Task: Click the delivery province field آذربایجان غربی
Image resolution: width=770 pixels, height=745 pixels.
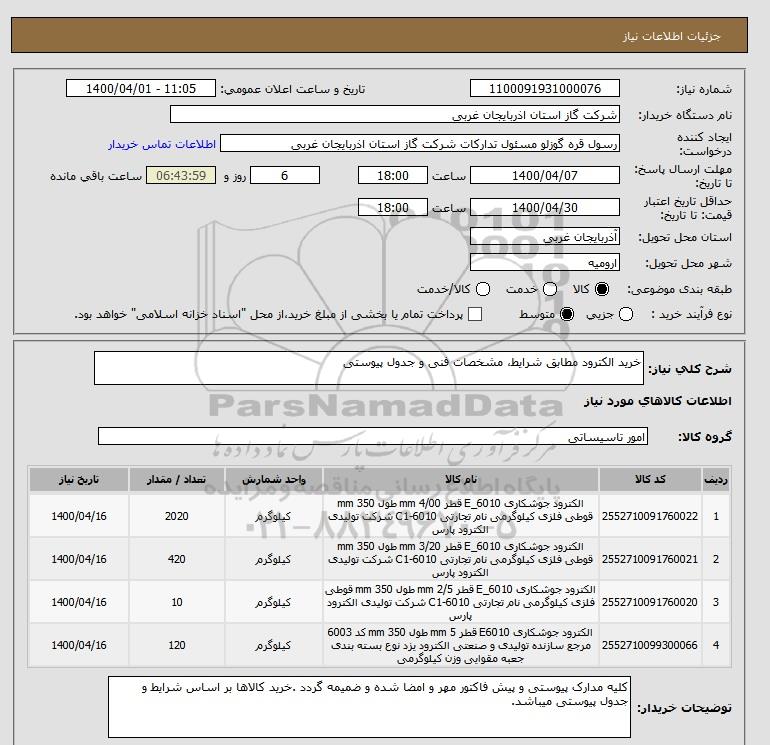Action: pyautogui.click(x=545, y=237)
